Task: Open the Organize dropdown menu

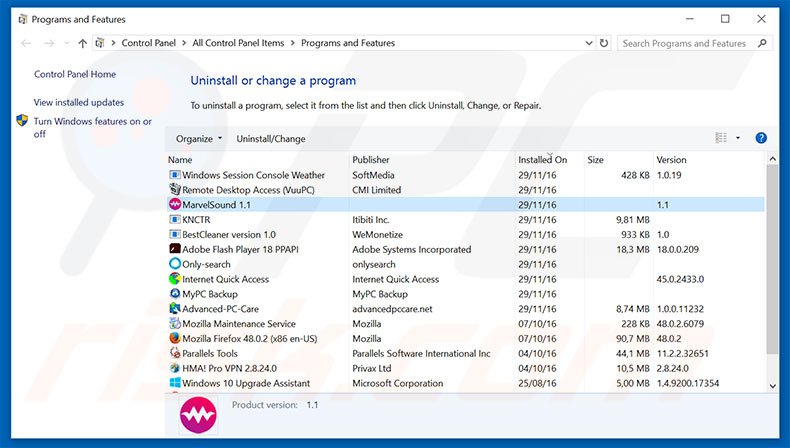Action: point(199,139)
